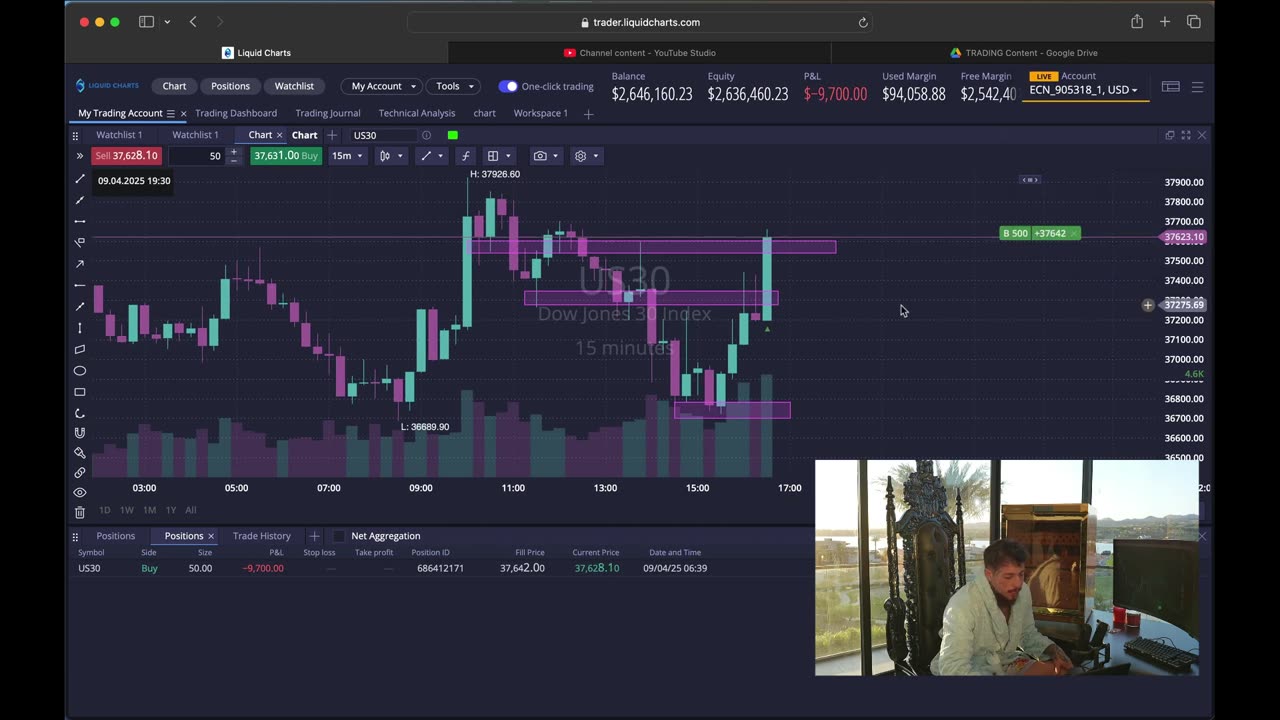The height and width of the screenshot is (720, 1280).
Task: Select the paint brush style tool
Action: coord(80,452)
